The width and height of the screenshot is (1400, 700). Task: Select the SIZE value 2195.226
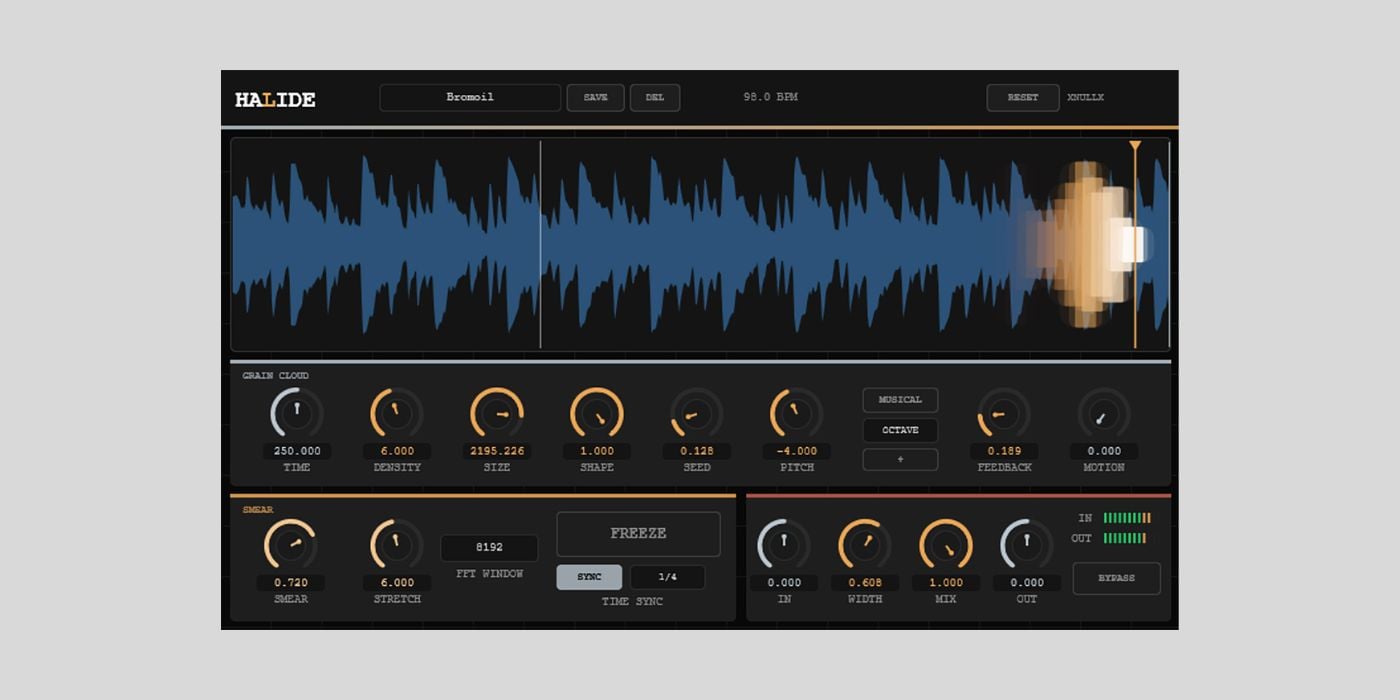497,451
